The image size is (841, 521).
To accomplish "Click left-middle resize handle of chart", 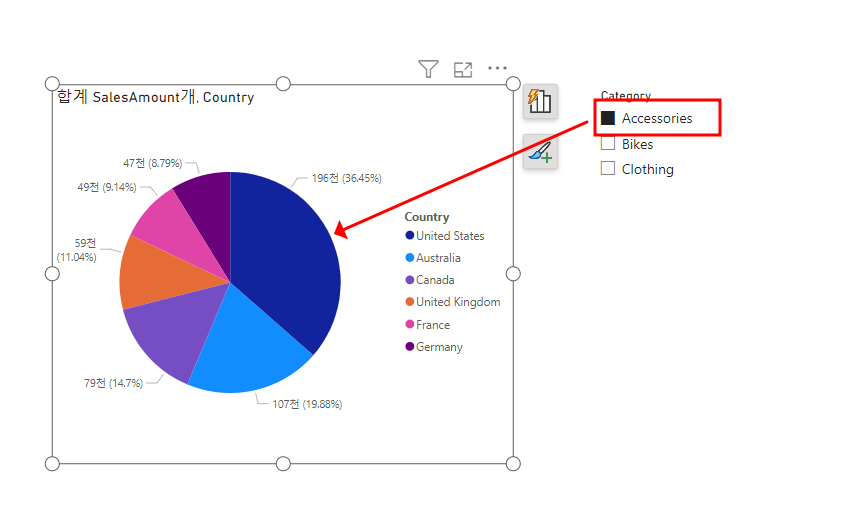I will point(52,274).
